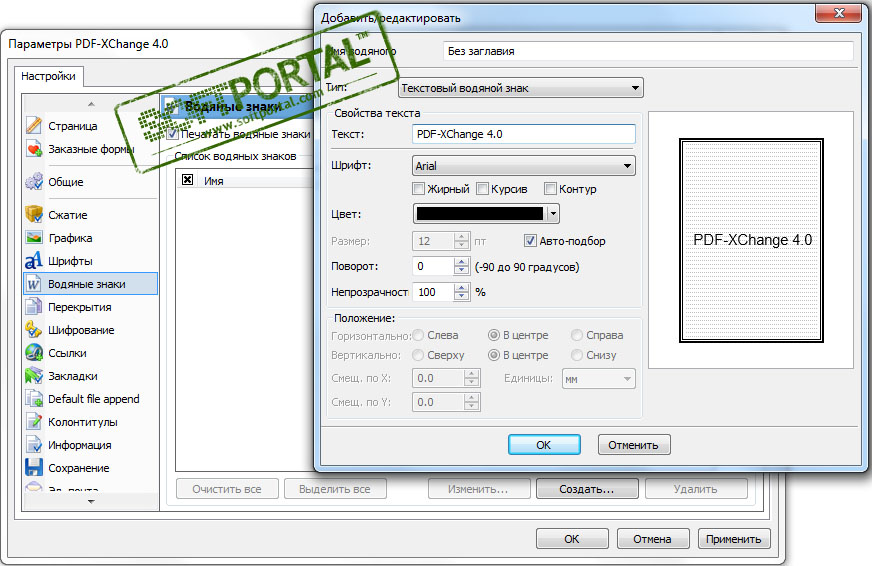Click the Ссылки globe icon
The image size is (872, 566).
tap(34, 352)
